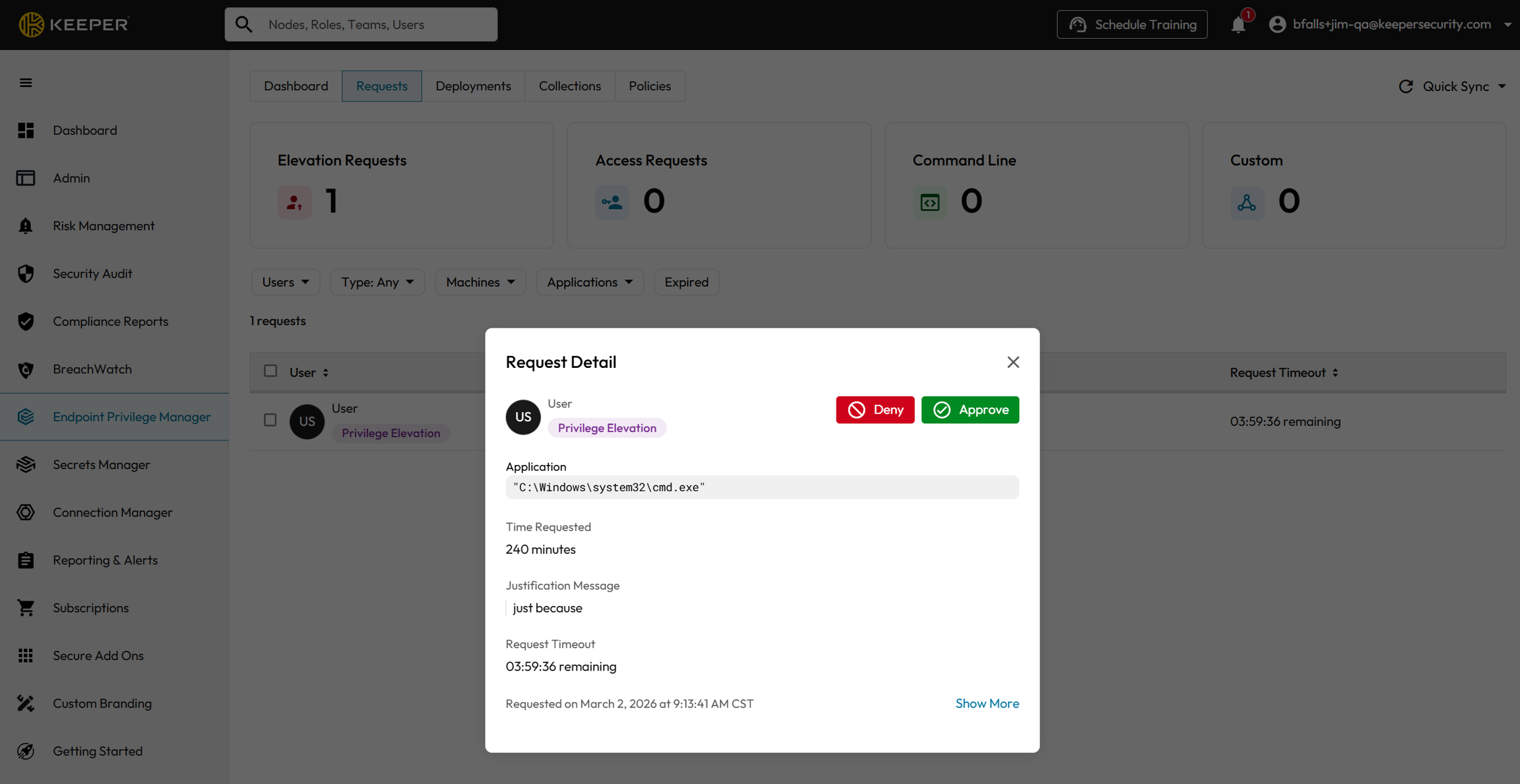
Task: Click the account avatar icon
Action: 1277,24
